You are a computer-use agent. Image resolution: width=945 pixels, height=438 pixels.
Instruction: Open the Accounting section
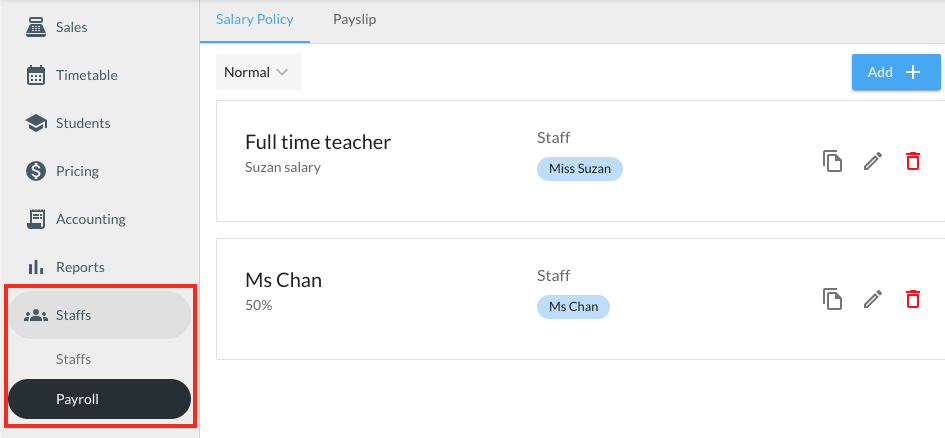(90, 219)
